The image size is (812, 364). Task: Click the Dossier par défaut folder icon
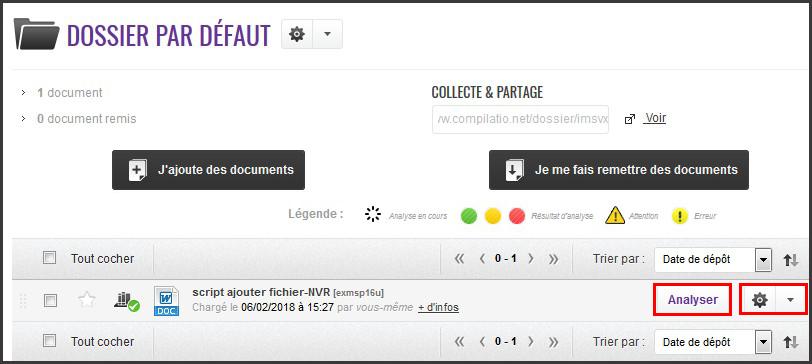pyautogui.click(x=36, y=34)
